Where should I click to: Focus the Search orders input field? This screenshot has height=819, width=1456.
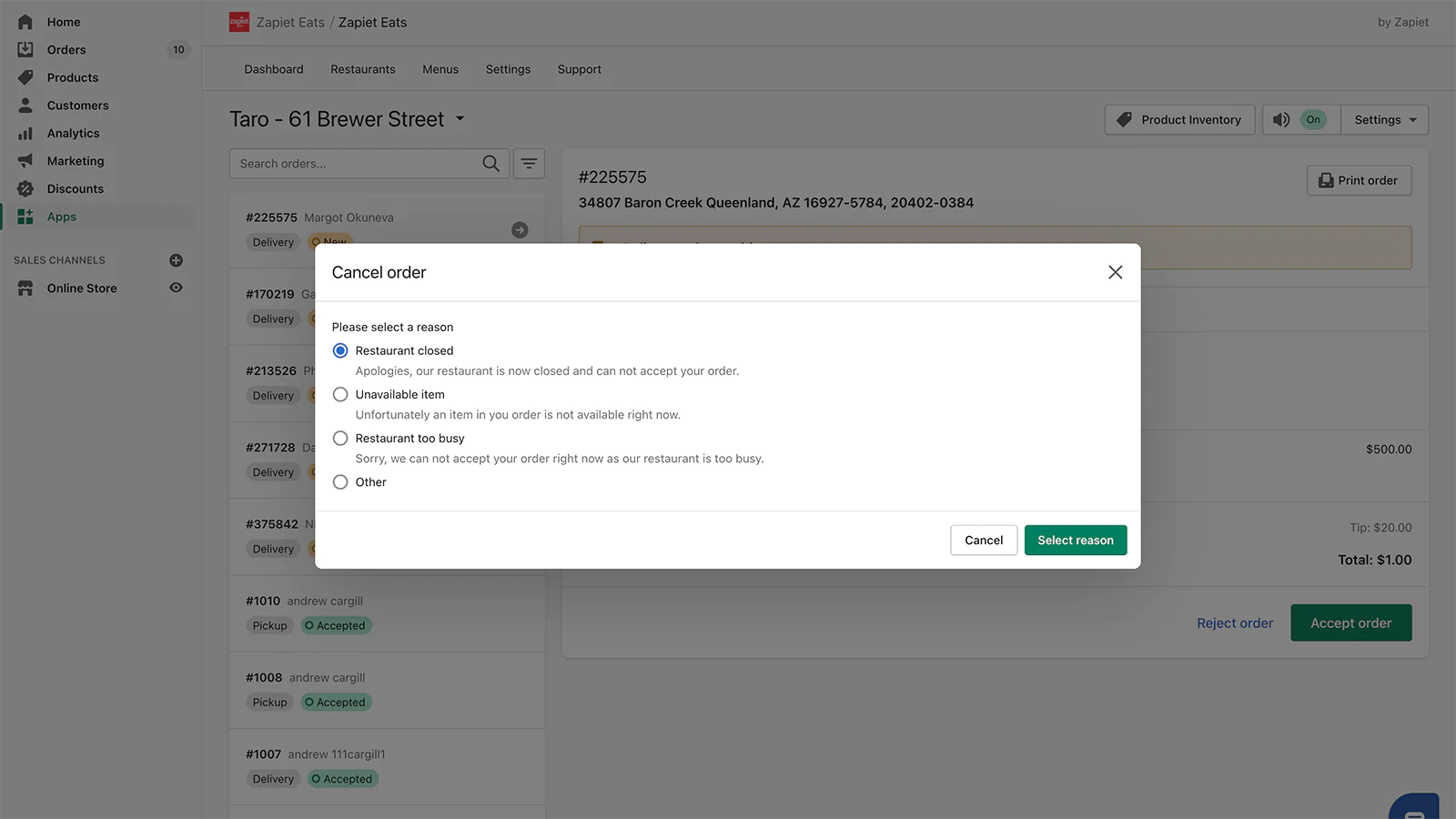(x=355, y=164)
